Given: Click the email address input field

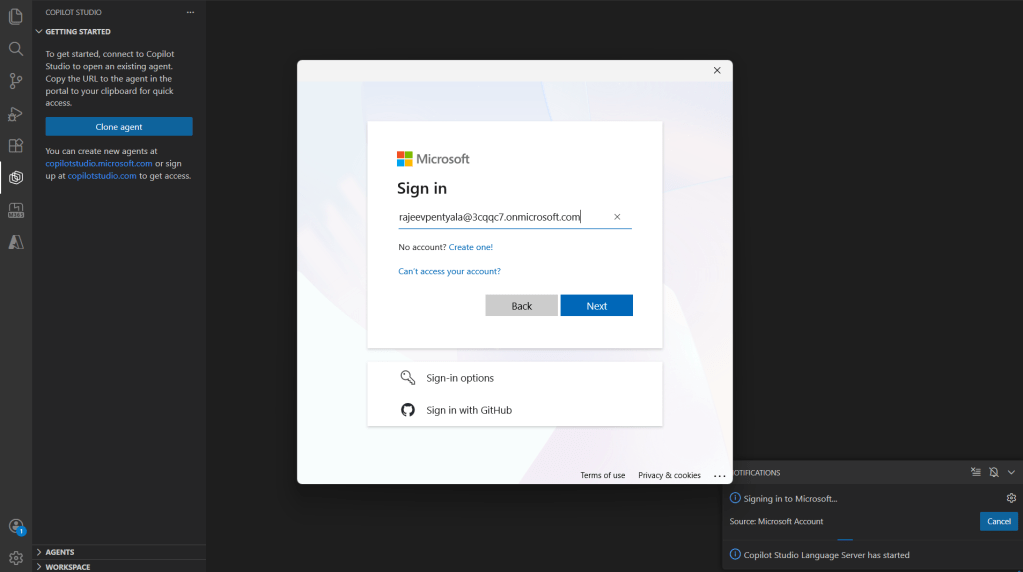Looking at the screenshot, I should (500, 217).
